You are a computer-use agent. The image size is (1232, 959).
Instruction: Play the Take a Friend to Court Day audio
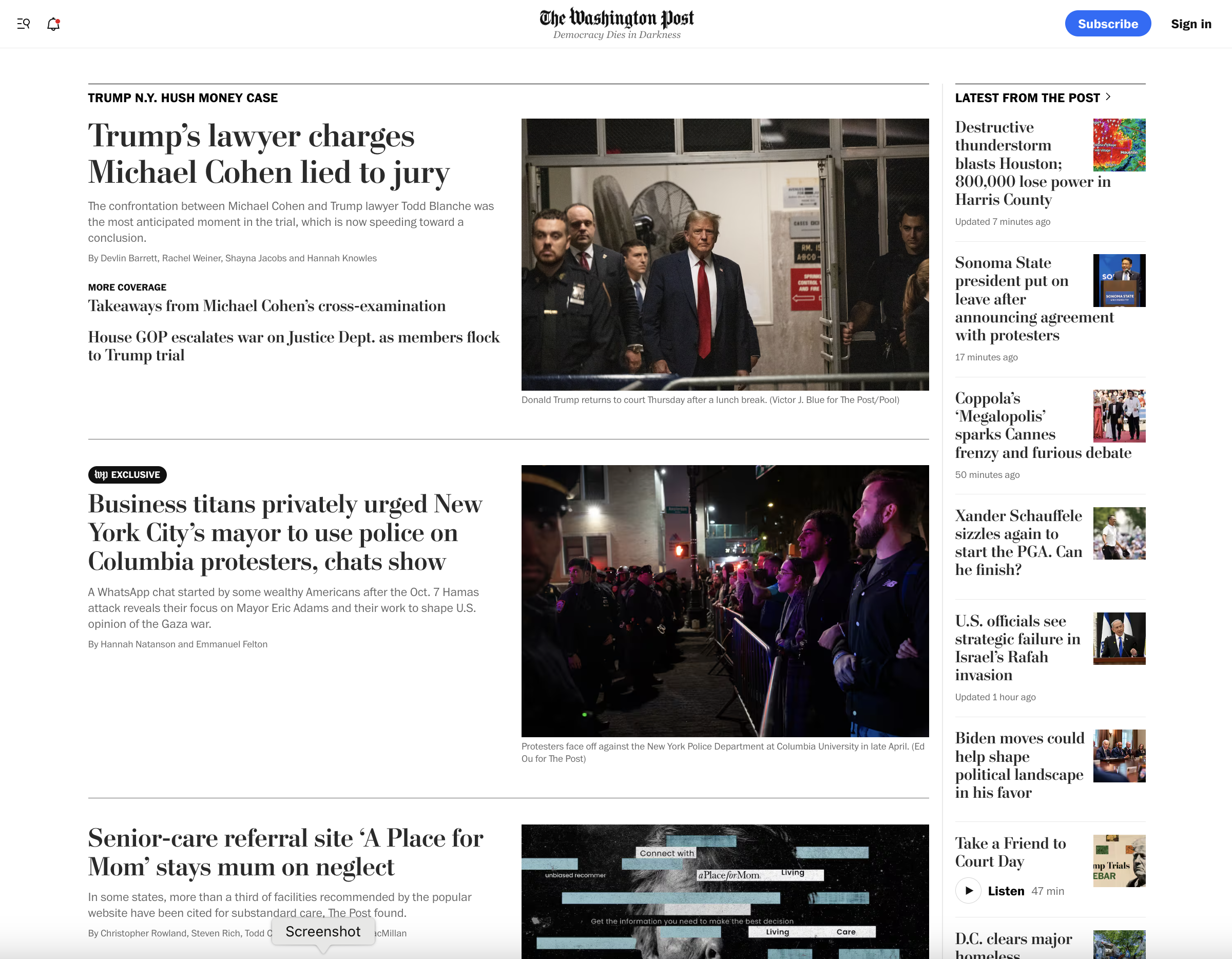pyautogui.click(x=969, y=891)
